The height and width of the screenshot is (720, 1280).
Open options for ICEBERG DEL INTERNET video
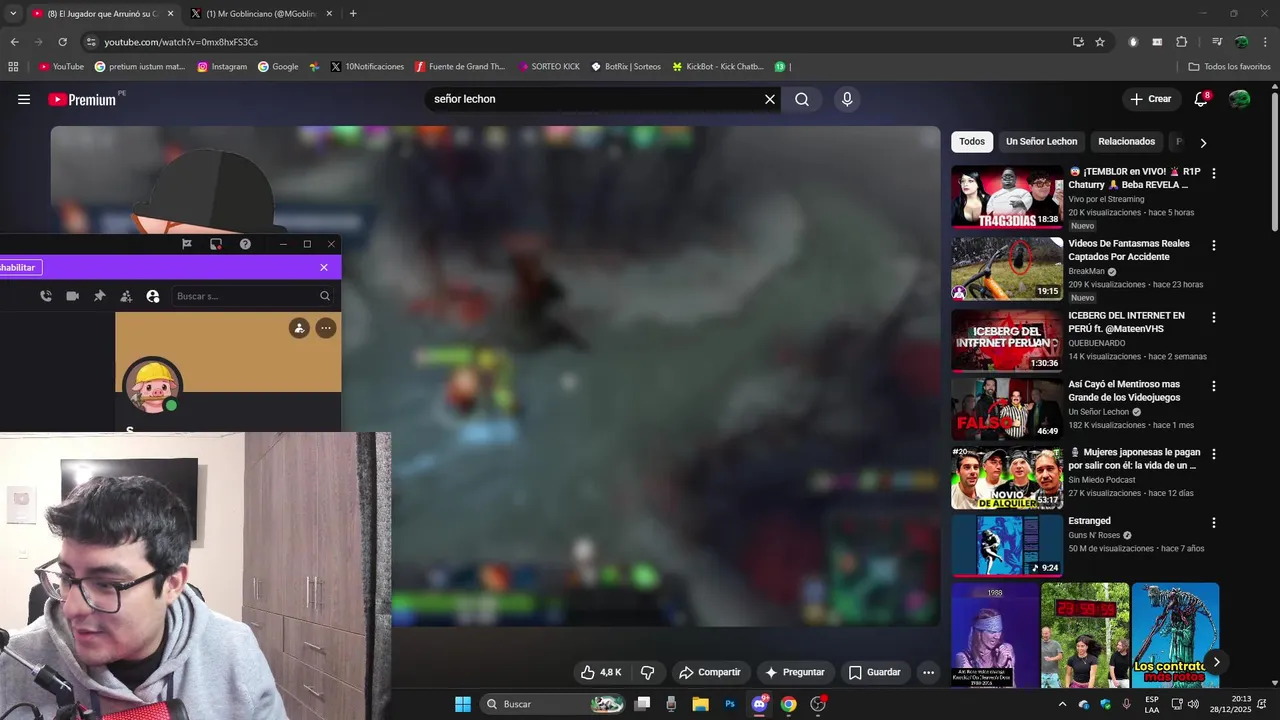pyautogui.click(x=1214, y=317)
